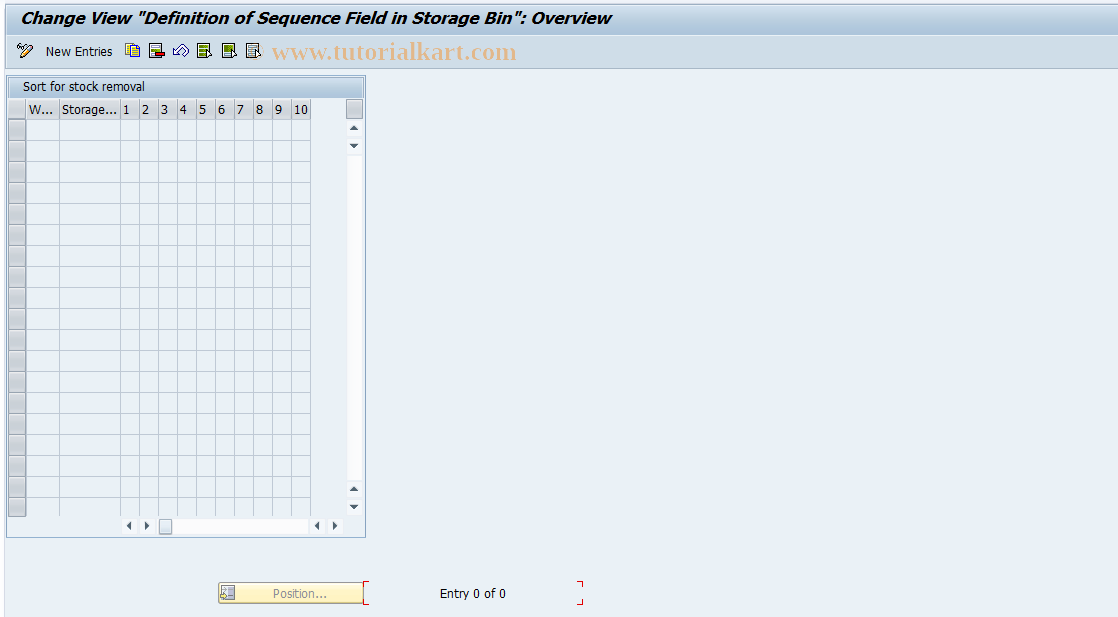Select the Storage... column header
The width and height of the screenshot is (1118, 617).
coord(90,109)
